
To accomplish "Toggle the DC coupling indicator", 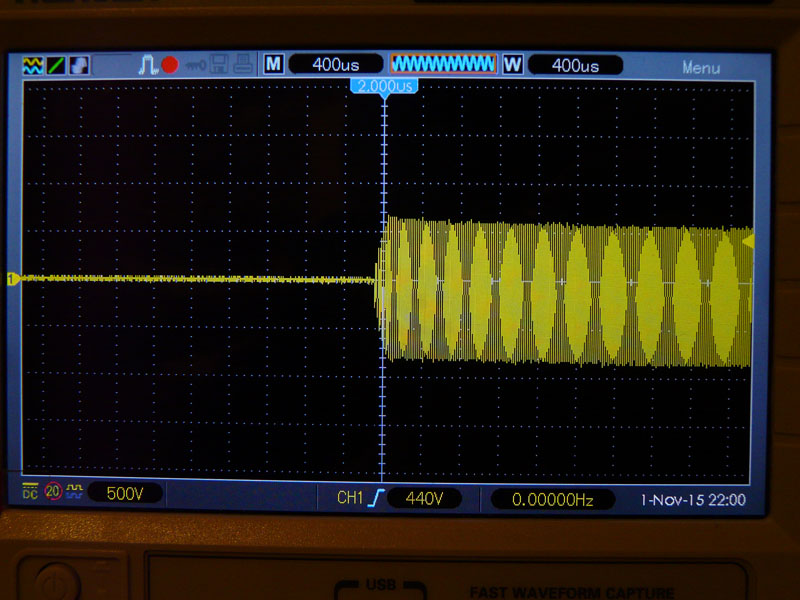I will [30, 491].
